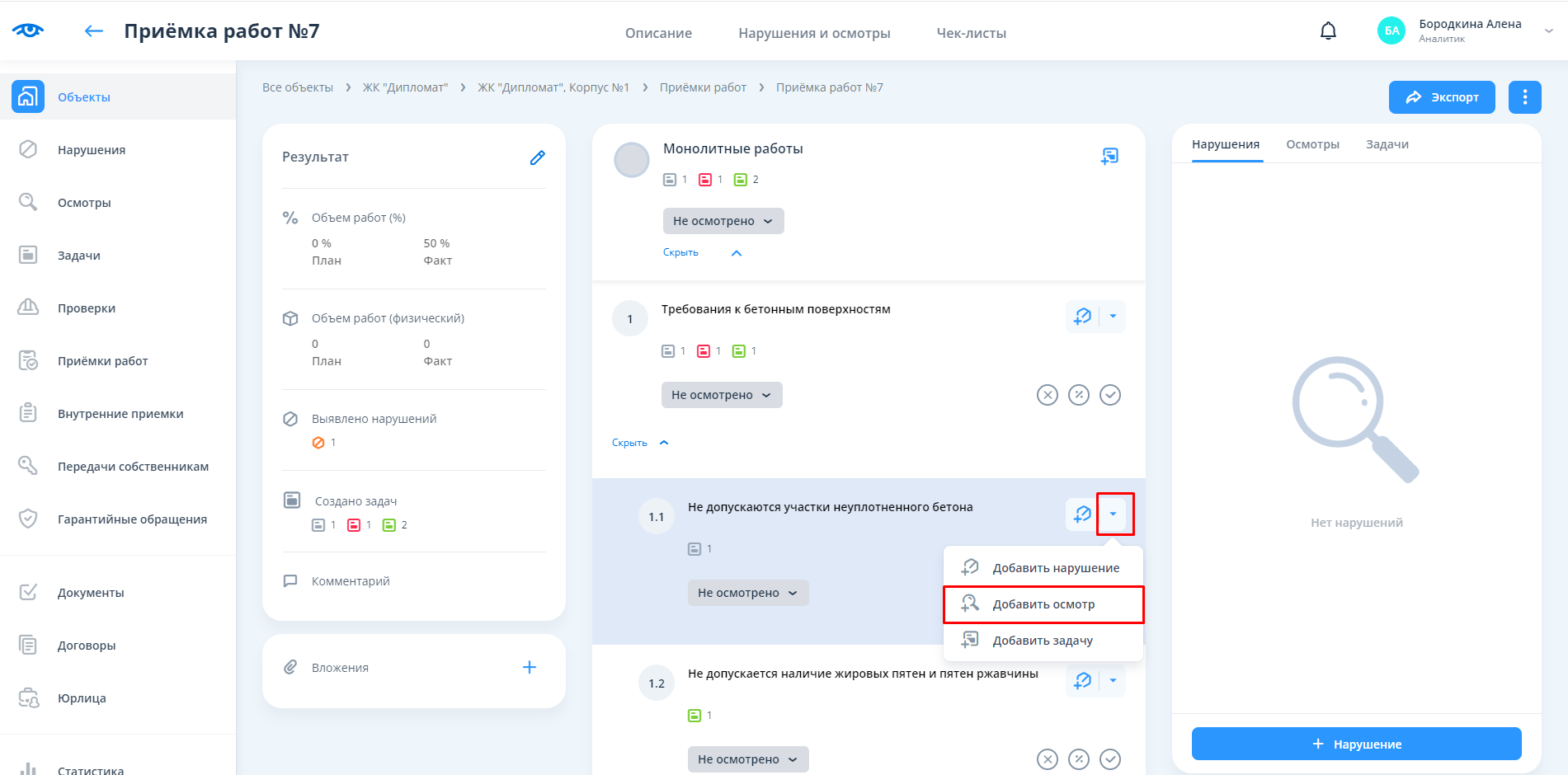
Task: Click add task icon for Монолитные работы
Action: (x=1109, y=156)
